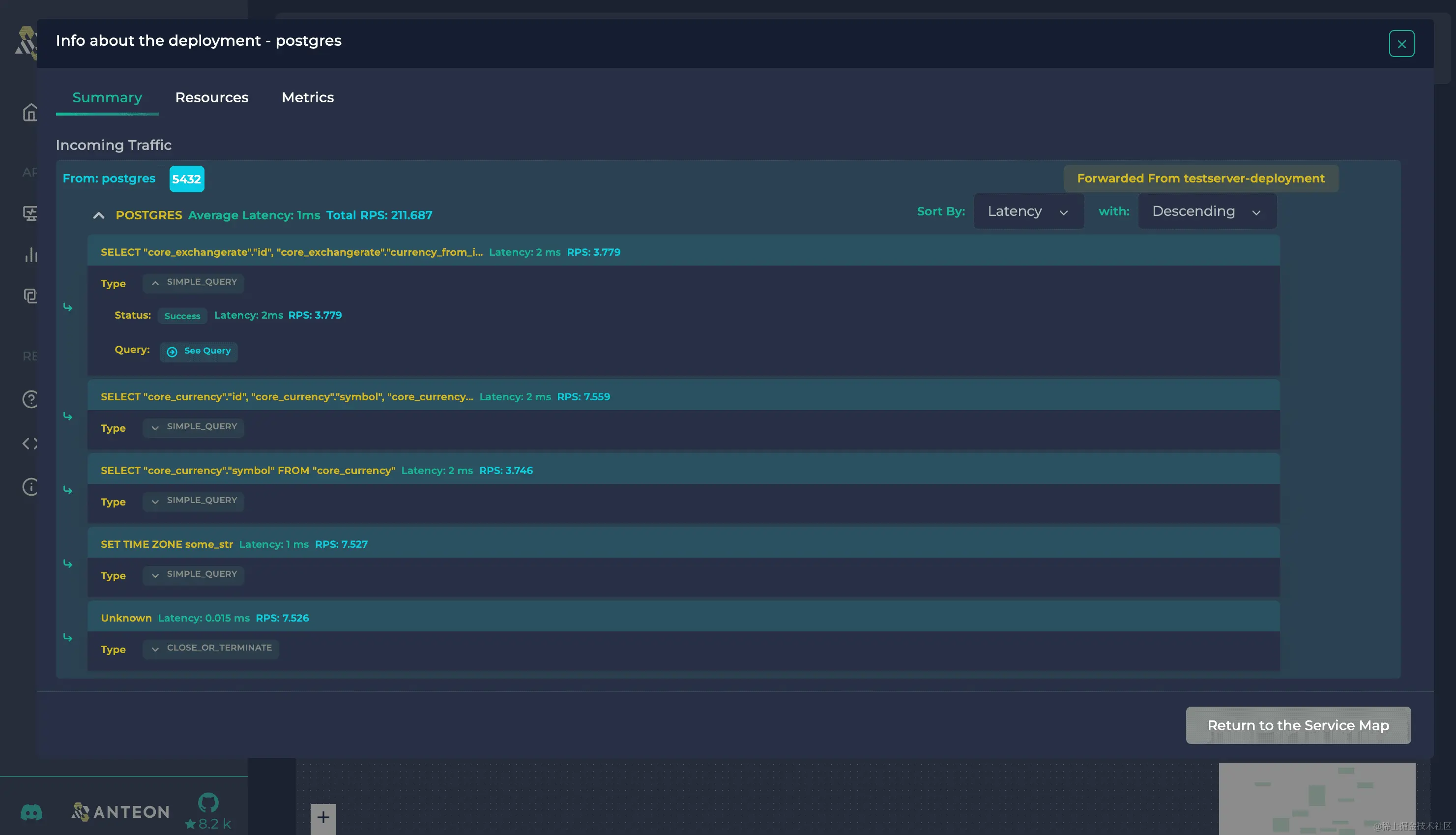Open the Sort By Latency dropdown
Image resolution: width=1456 pixels, height=835 pixels.
(x=1028, y=211)
